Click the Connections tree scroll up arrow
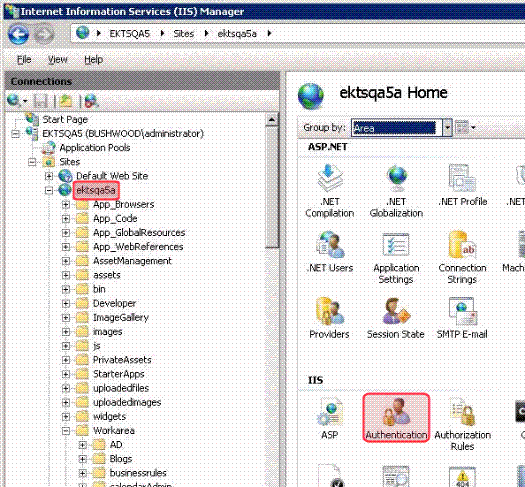525x487 pixels. (272, 119)
